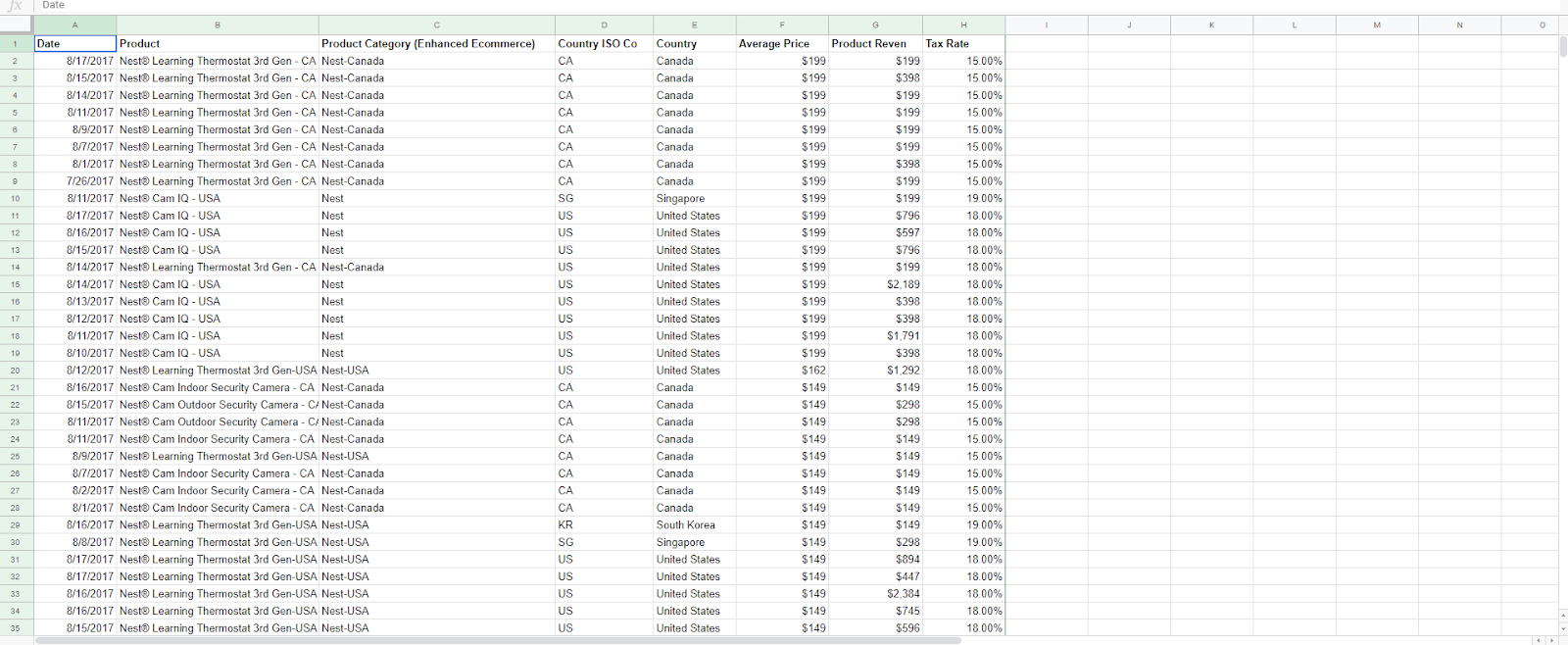Select row 1 via its row number

point(16,43)
